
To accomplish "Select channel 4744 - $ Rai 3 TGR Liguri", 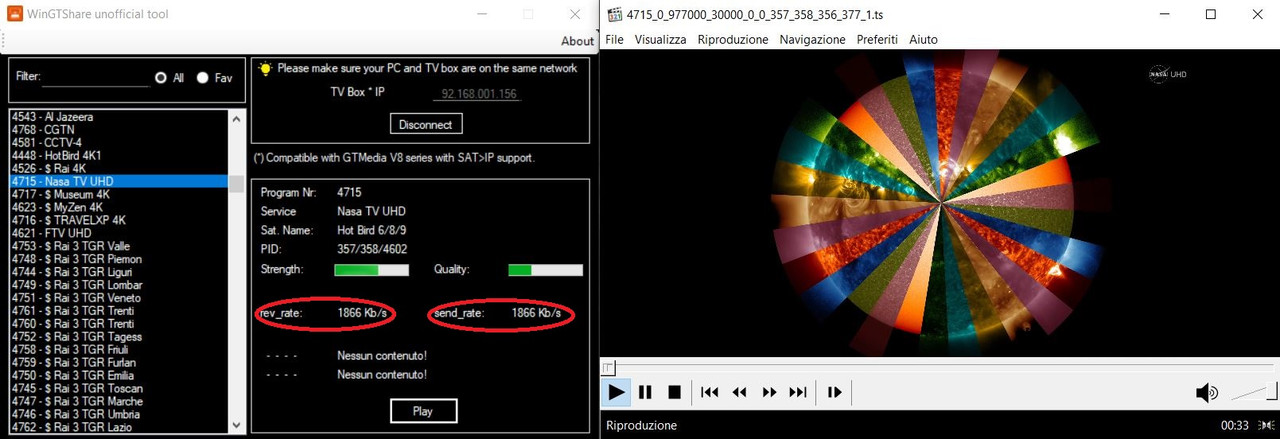I will click(x=119, y=272).
